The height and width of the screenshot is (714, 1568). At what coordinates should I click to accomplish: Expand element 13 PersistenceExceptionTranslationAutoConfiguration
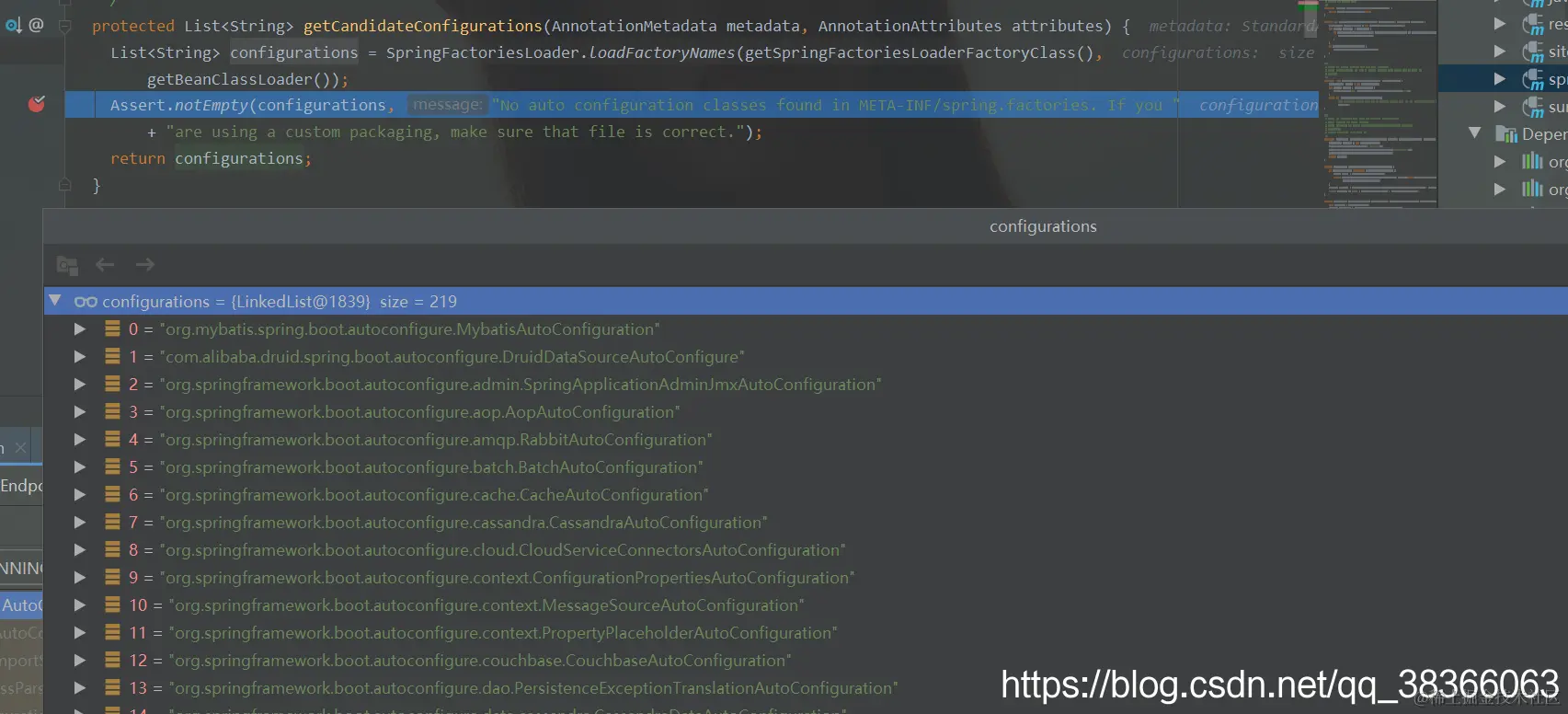(x=80, y=687)
